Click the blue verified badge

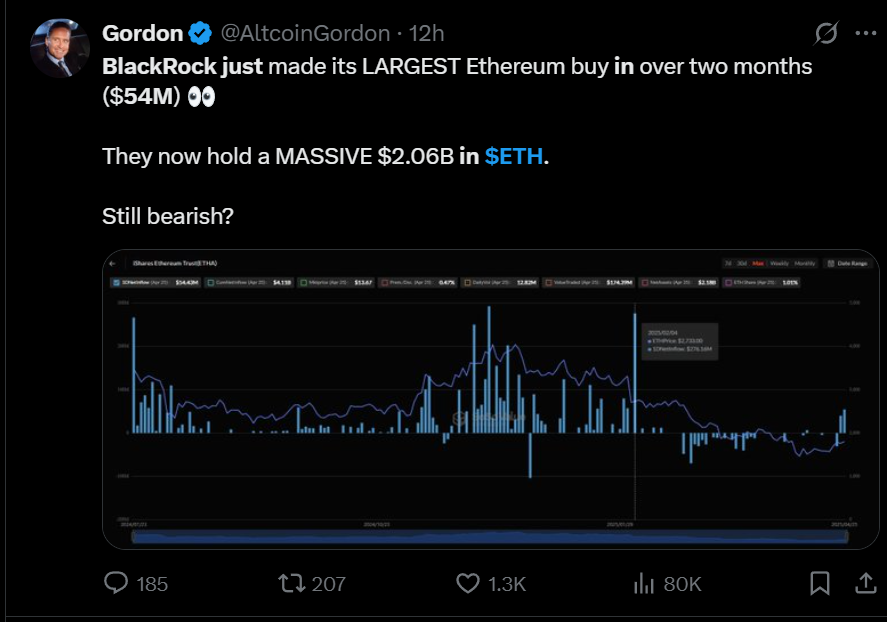[200, 34]
